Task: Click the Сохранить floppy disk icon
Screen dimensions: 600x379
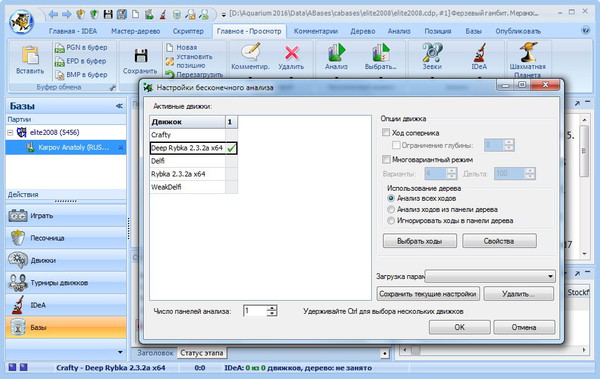Action: click(x=140, y=56)
